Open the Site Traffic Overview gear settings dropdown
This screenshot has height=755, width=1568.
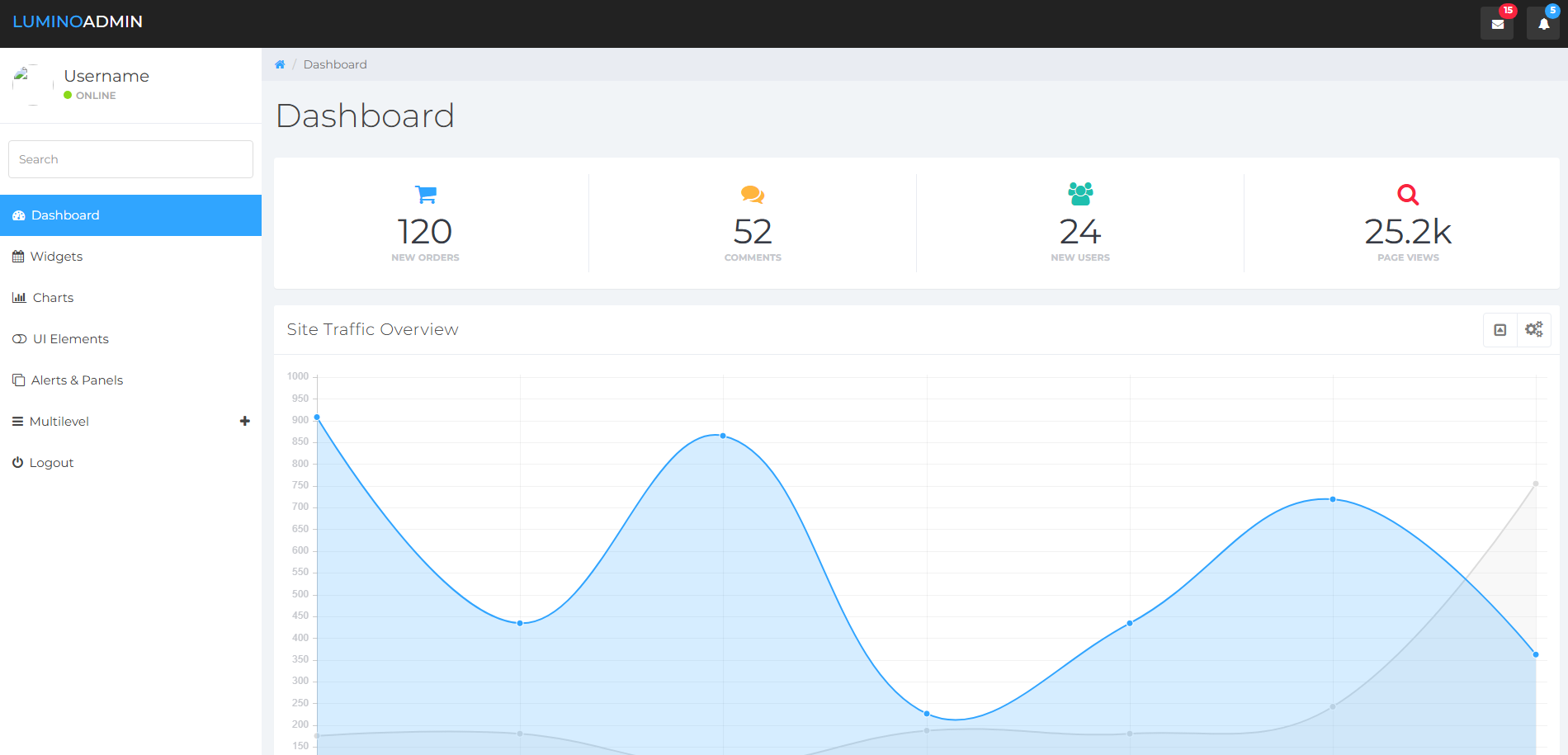pos(1534,330)
